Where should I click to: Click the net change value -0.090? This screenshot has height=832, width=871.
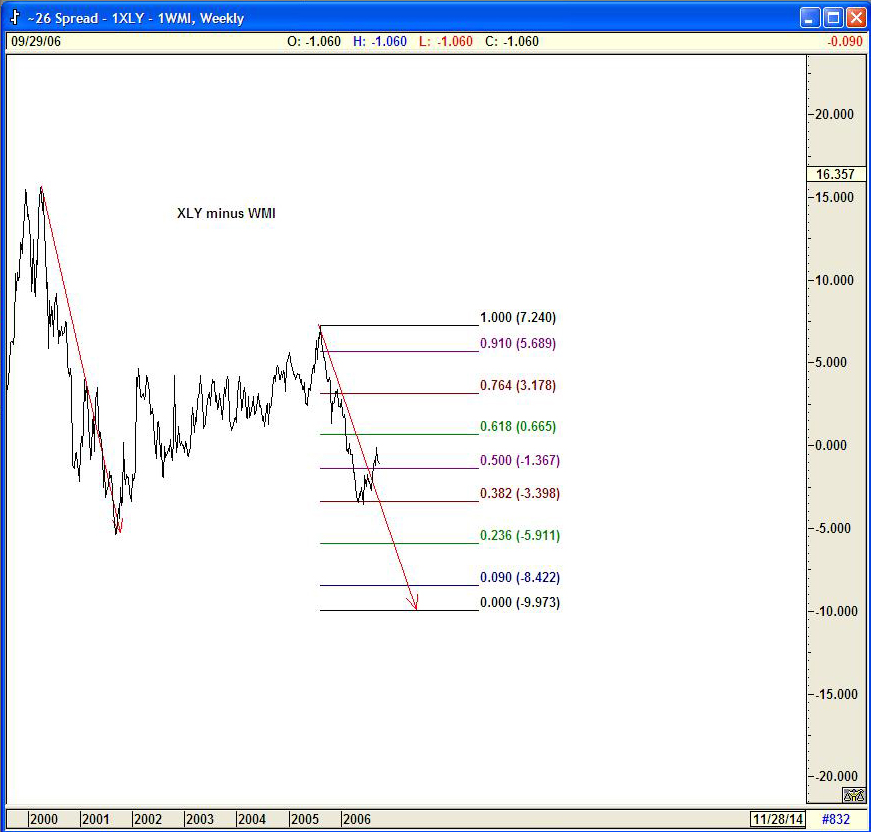coord(845,41)
